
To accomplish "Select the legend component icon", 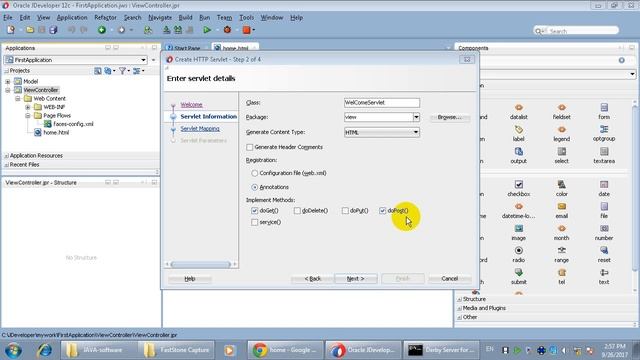I will (x=562, y=130).
